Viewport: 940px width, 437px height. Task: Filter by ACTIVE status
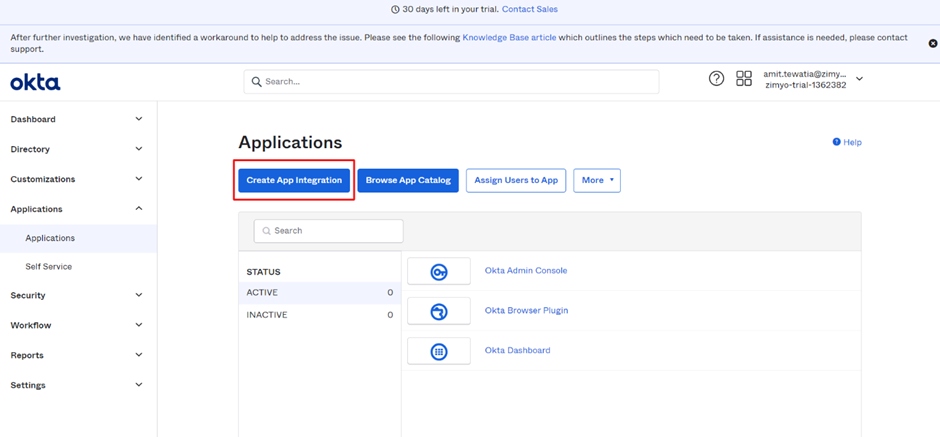coord(320,293)
